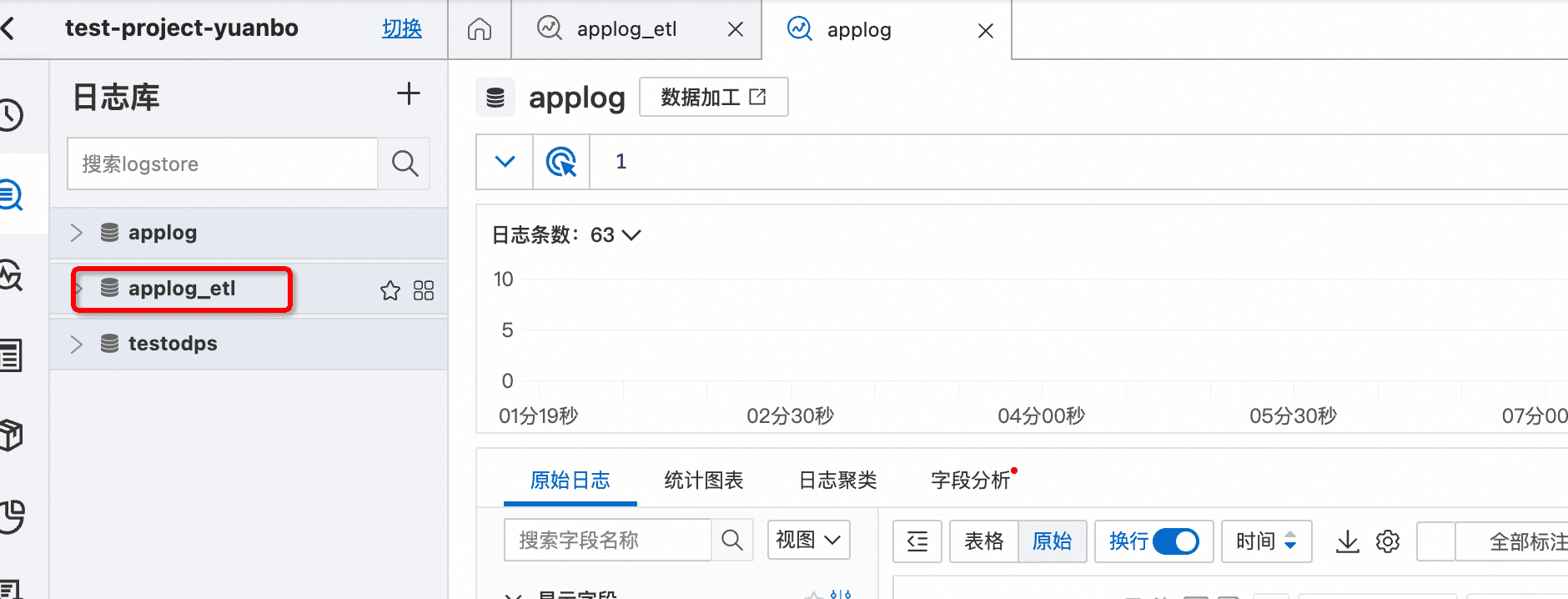Click the logstore search magnifier icon
Image resolution: width=1568 pixels, height=599 pixels.
pyautogui.click(x=405, y=164)
